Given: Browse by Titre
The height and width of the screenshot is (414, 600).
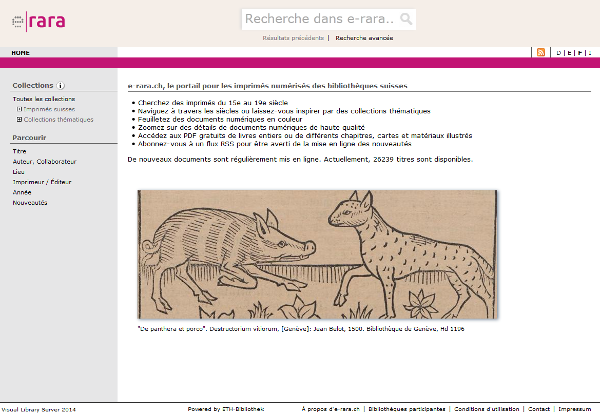Looking at the screenshot, I should coord(20,151).
